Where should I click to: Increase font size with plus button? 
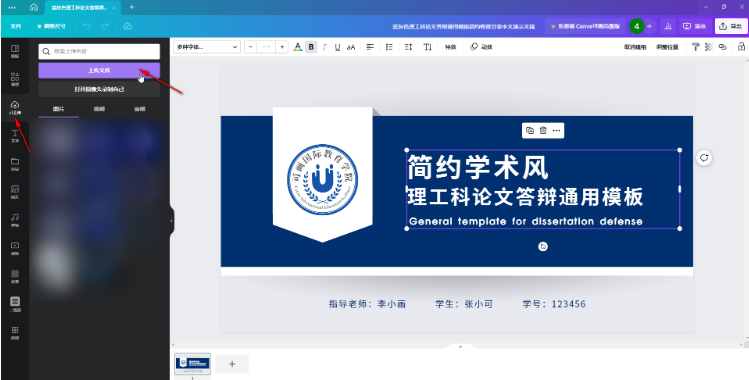[x=282, y=47]
